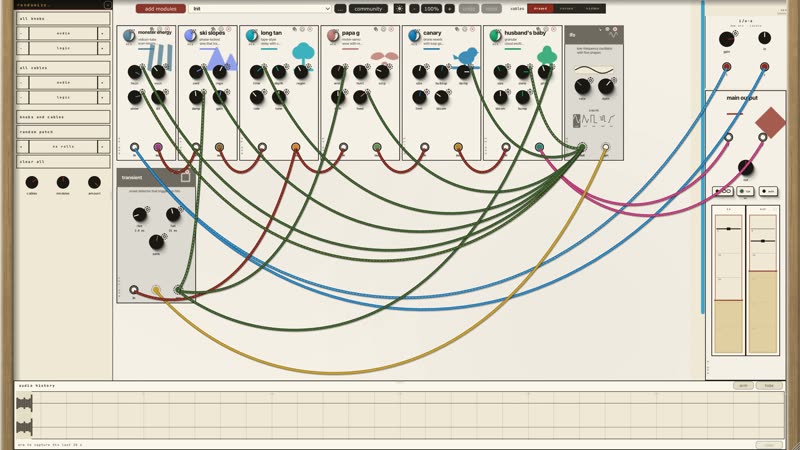800x450 pixels.
Task: Click the brightness sun icon in top toolbar
Action: (399, 9)
